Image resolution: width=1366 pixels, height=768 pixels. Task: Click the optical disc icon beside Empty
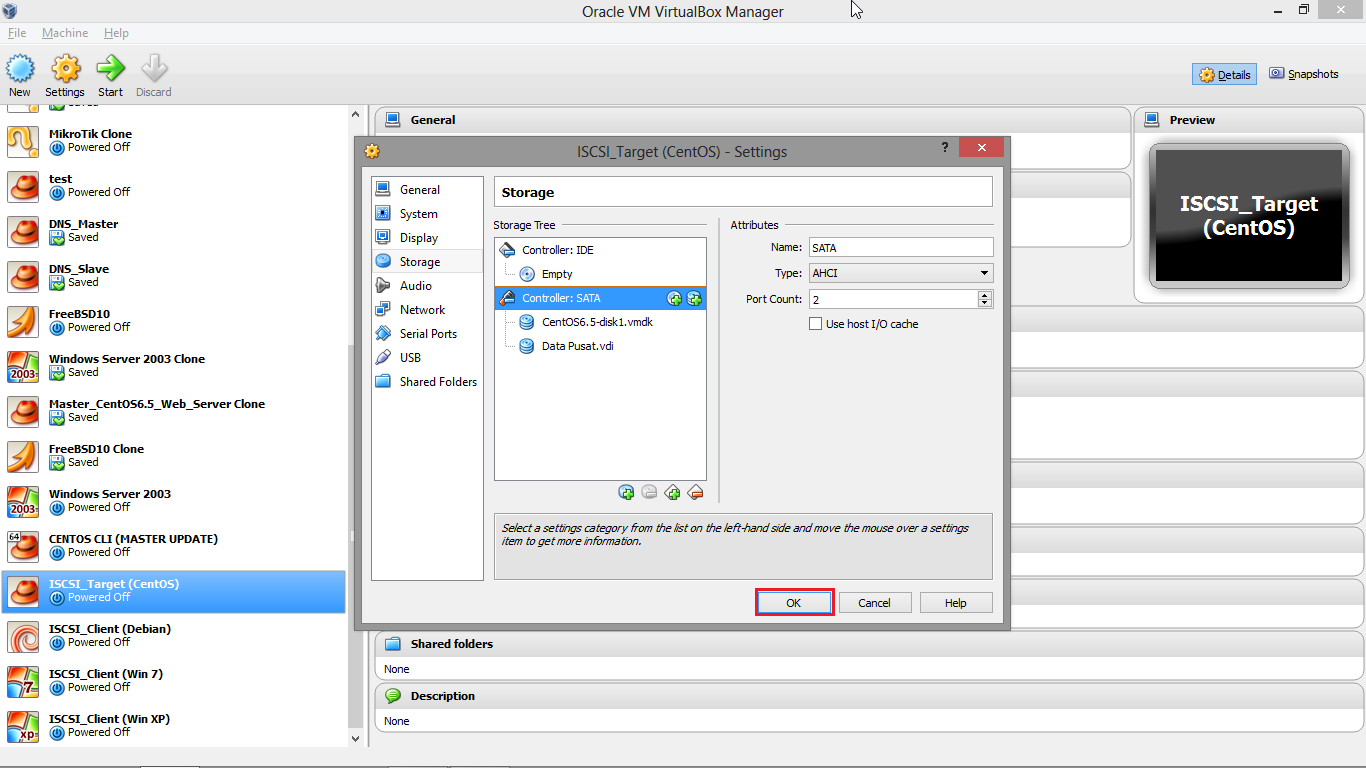pos(527,274)
